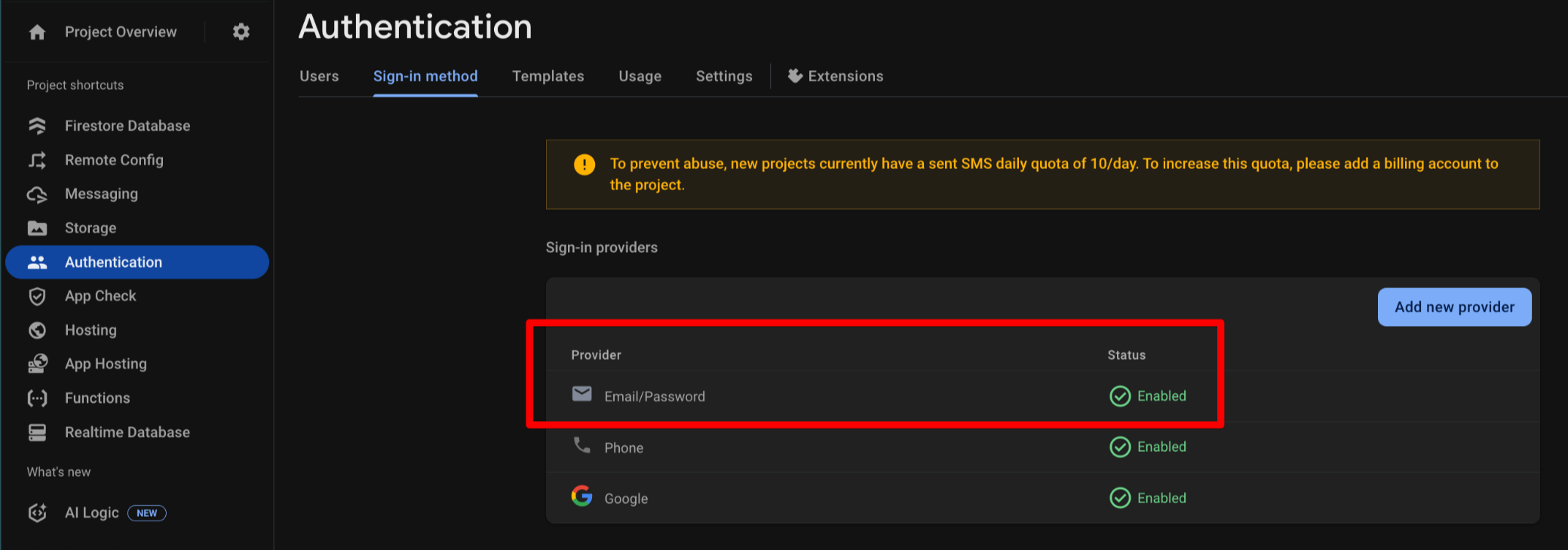Open project settings gear icon
This screenshot has height=550, width=1568.
point(241,32)
